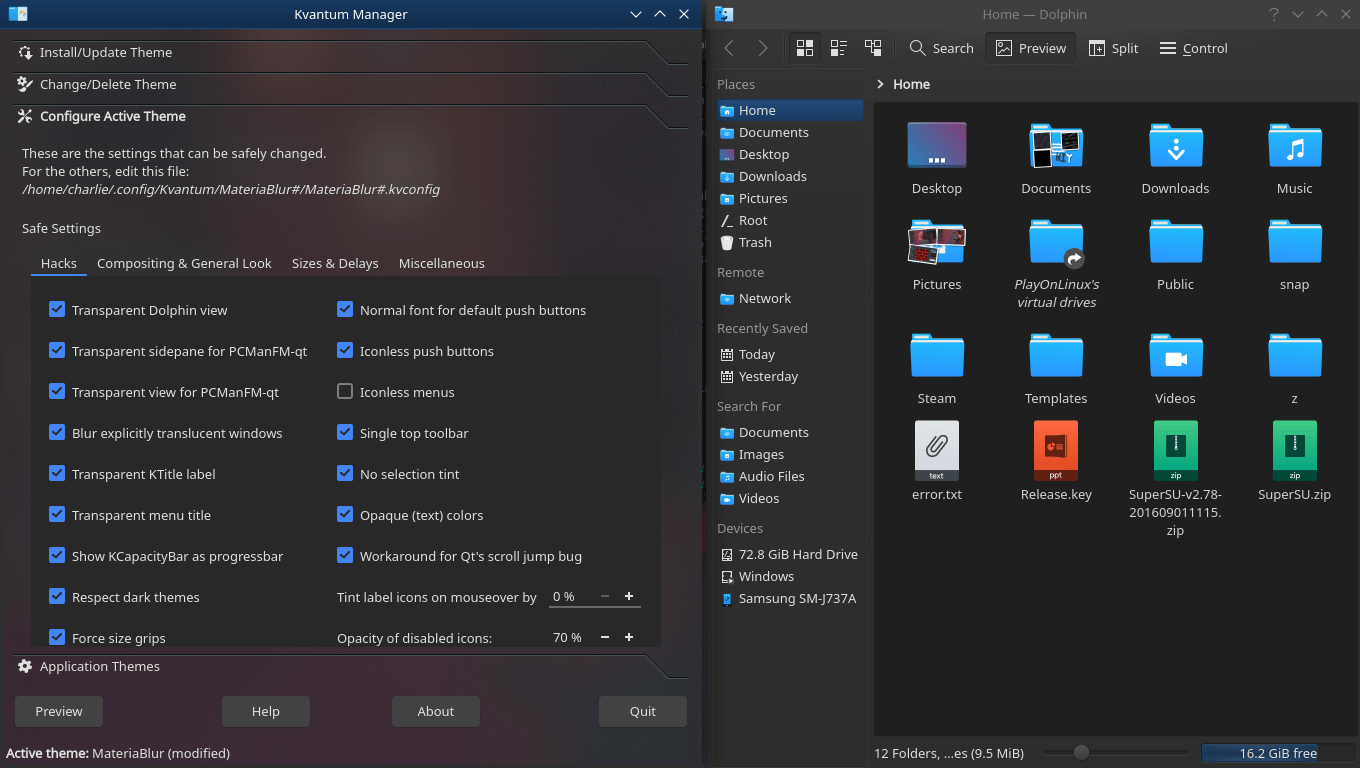Image resolution: width=1360 pixels, height=768 pixels.
Task: Toggle Split view in Dolphin
Action: click(1113, 48)
